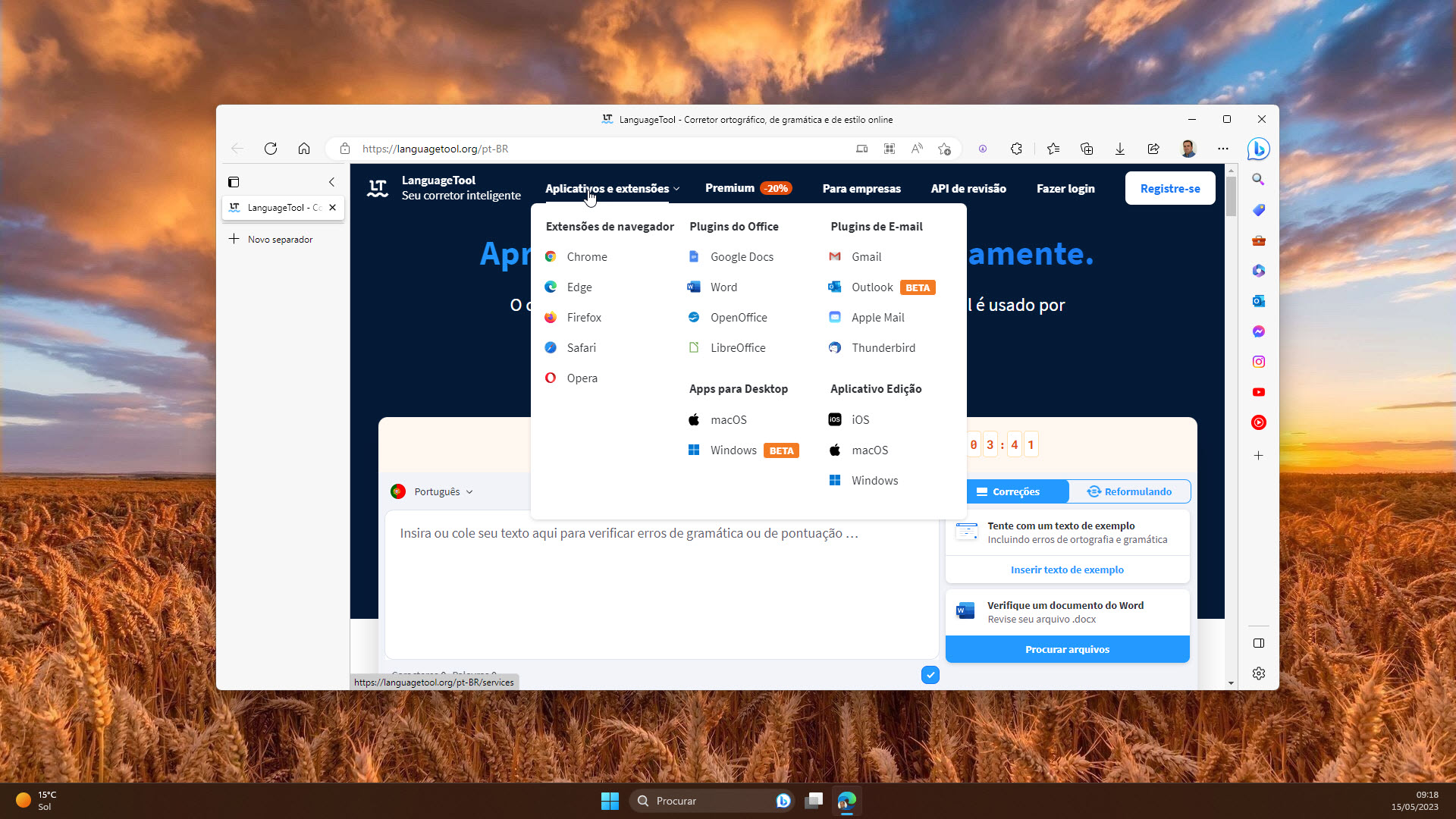The height and width of the screenshot is (819, 1456).
Task: Collapse the vertical tabs panel
Action: (331, 182)
